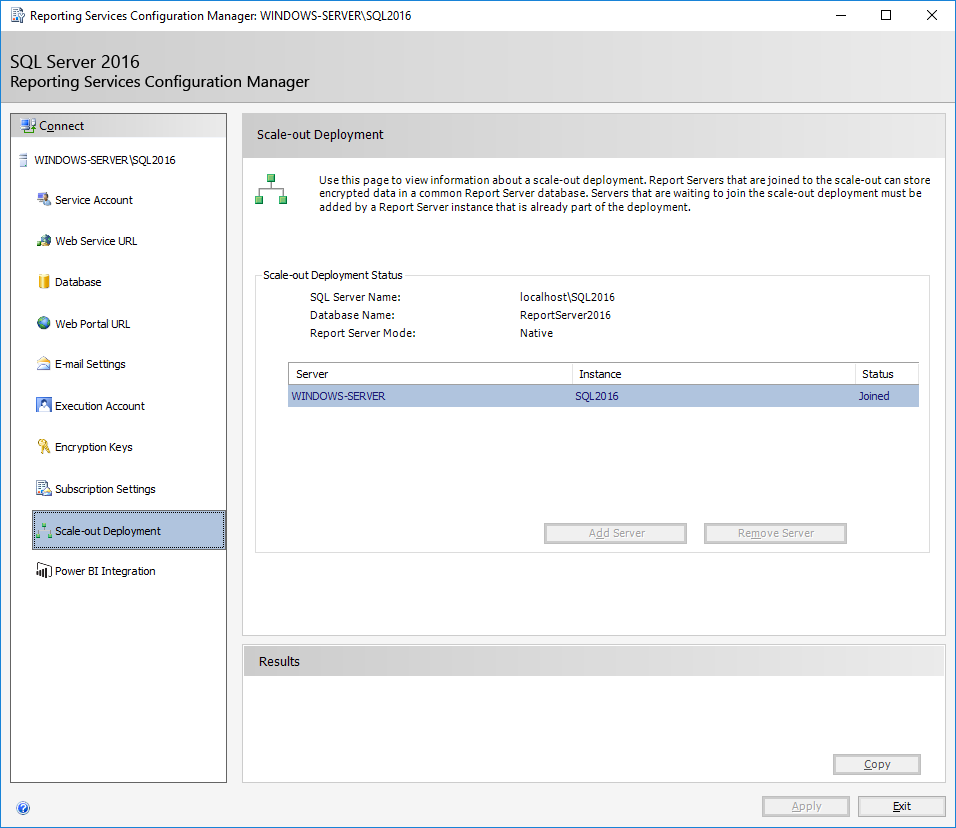Click the Database cylinder icon
This screenshot has width=956, height=828.
point(44,282)
